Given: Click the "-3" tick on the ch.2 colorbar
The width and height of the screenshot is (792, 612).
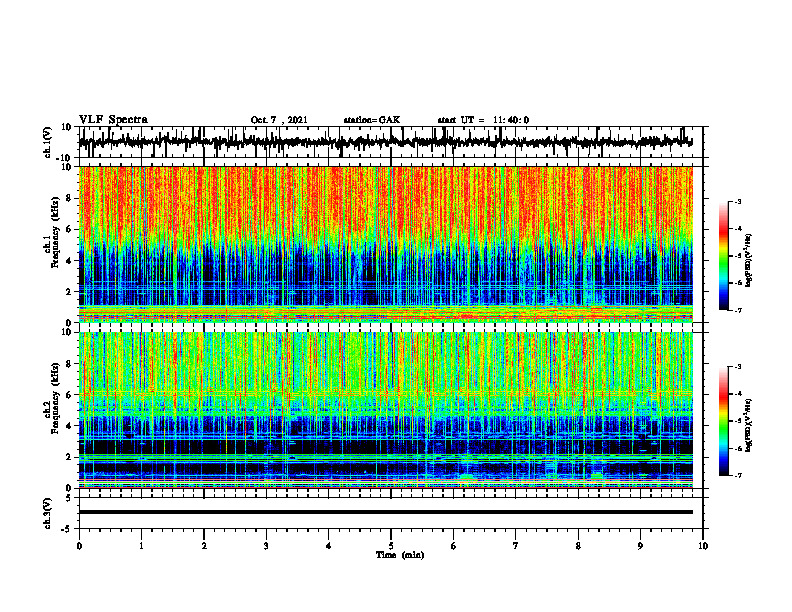Looking at the screenshot, I should pyautogui.click(x=738, y=367).
